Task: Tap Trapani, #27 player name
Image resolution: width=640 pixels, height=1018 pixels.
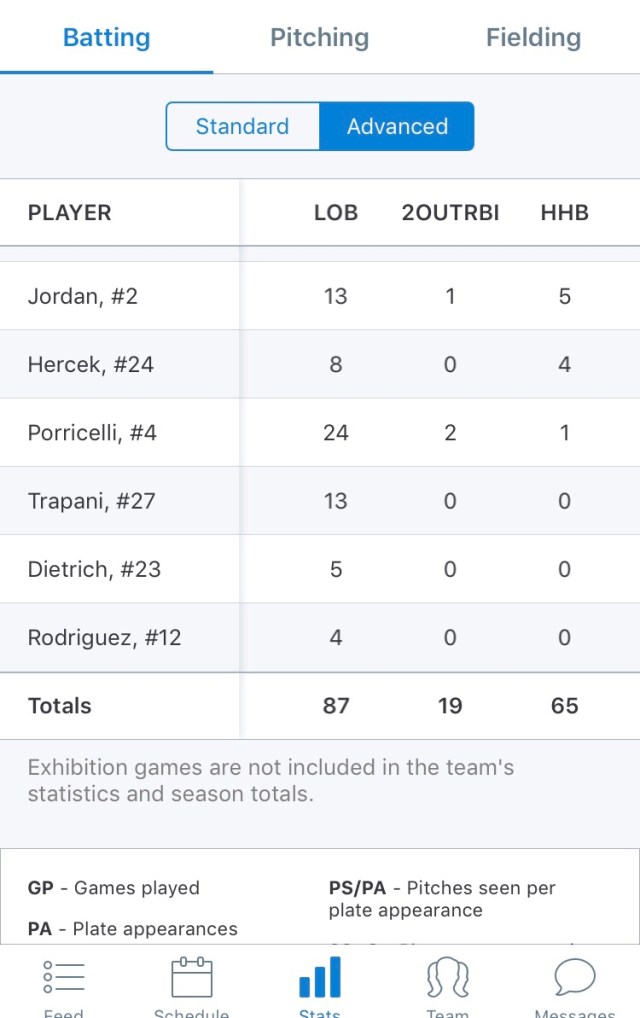Action: tap(92, 501)
